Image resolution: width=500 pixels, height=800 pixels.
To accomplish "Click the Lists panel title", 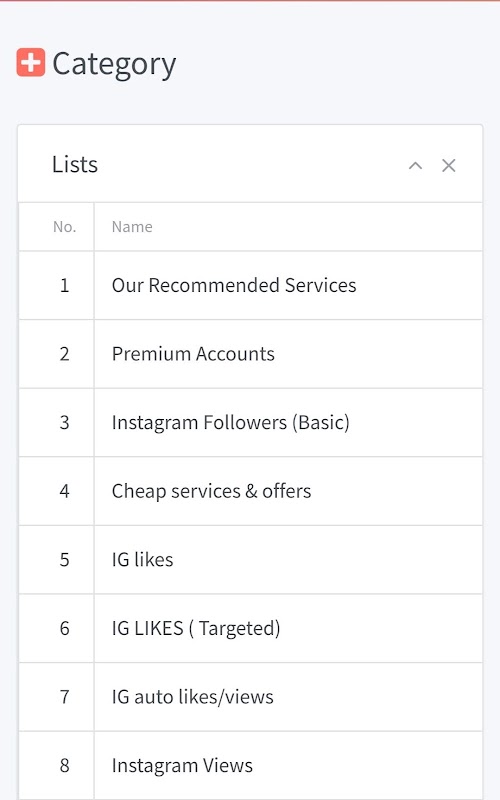I will coord(75,164).
